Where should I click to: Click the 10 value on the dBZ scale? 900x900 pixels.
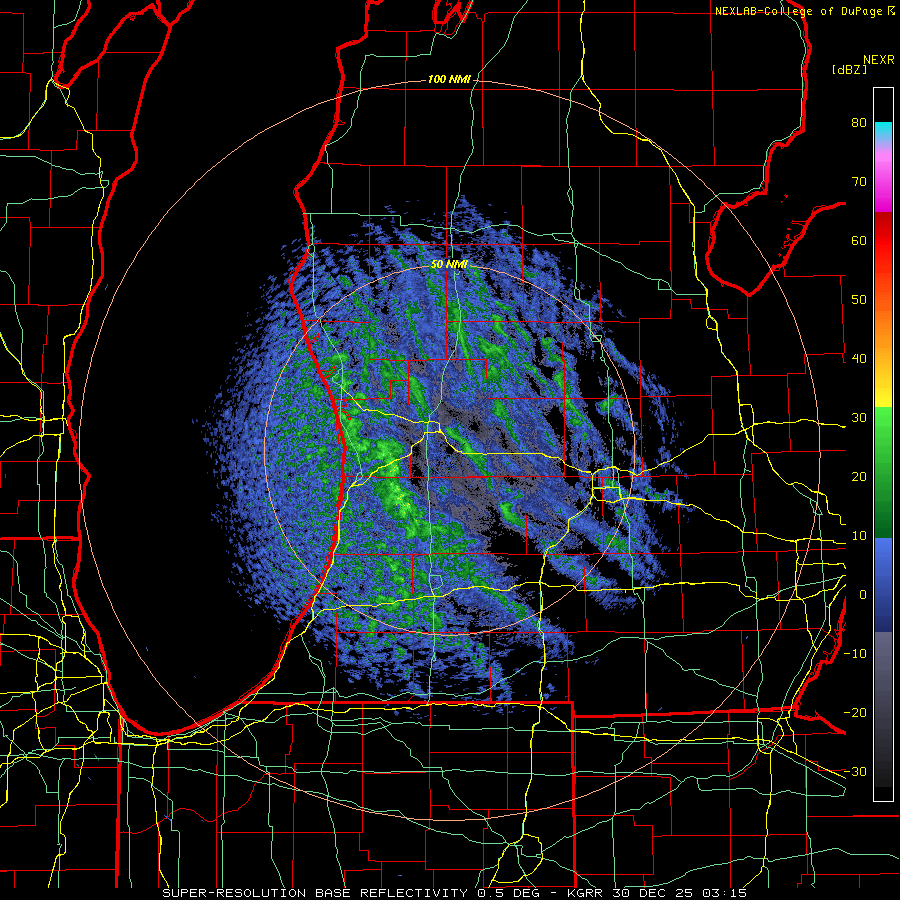[x=859, y=536]
